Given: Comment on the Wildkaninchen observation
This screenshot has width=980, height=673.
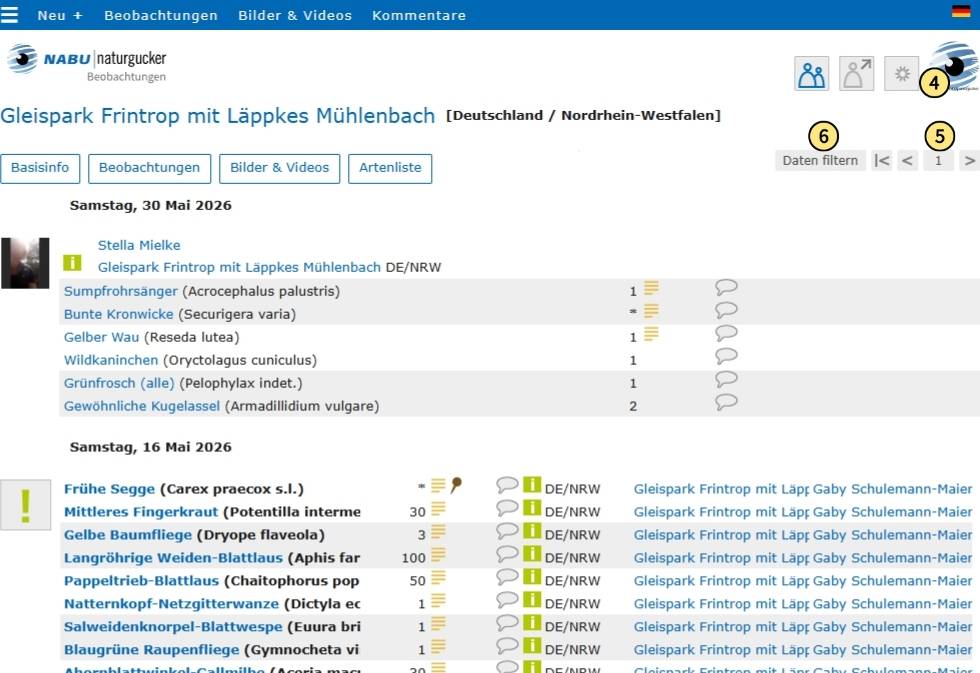Looking at the screenshot, I should click(x=726, y=356).
